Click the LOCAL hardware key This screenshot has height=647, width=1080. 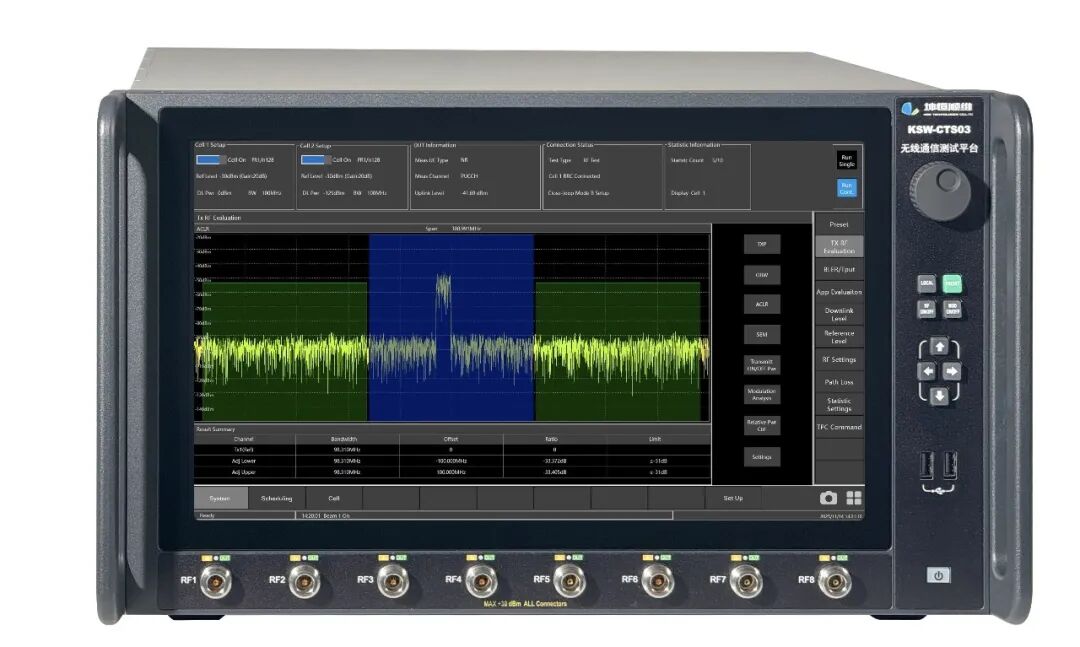(927, 283)
